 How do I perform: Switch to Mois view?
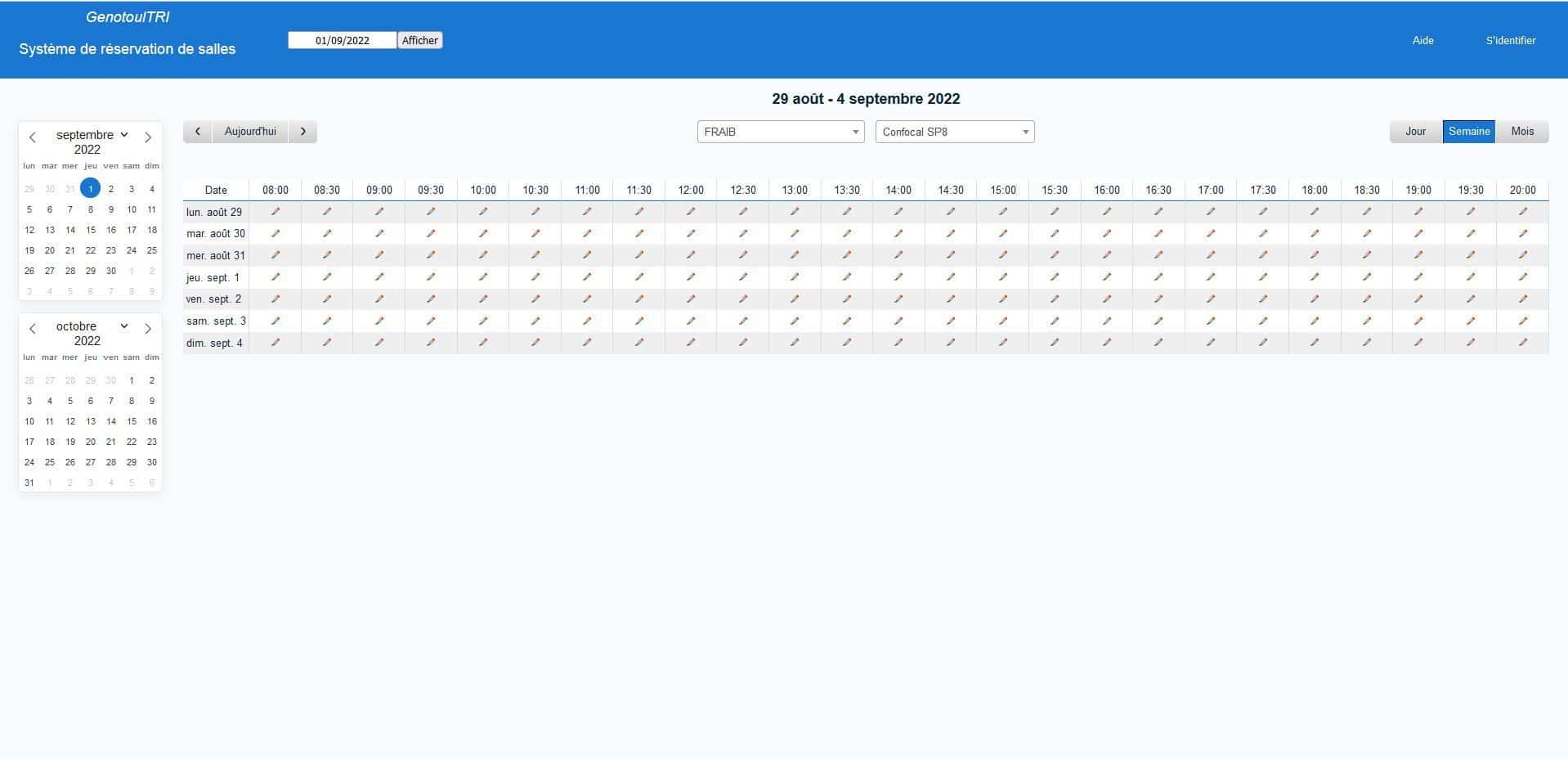pos(1522,132)
